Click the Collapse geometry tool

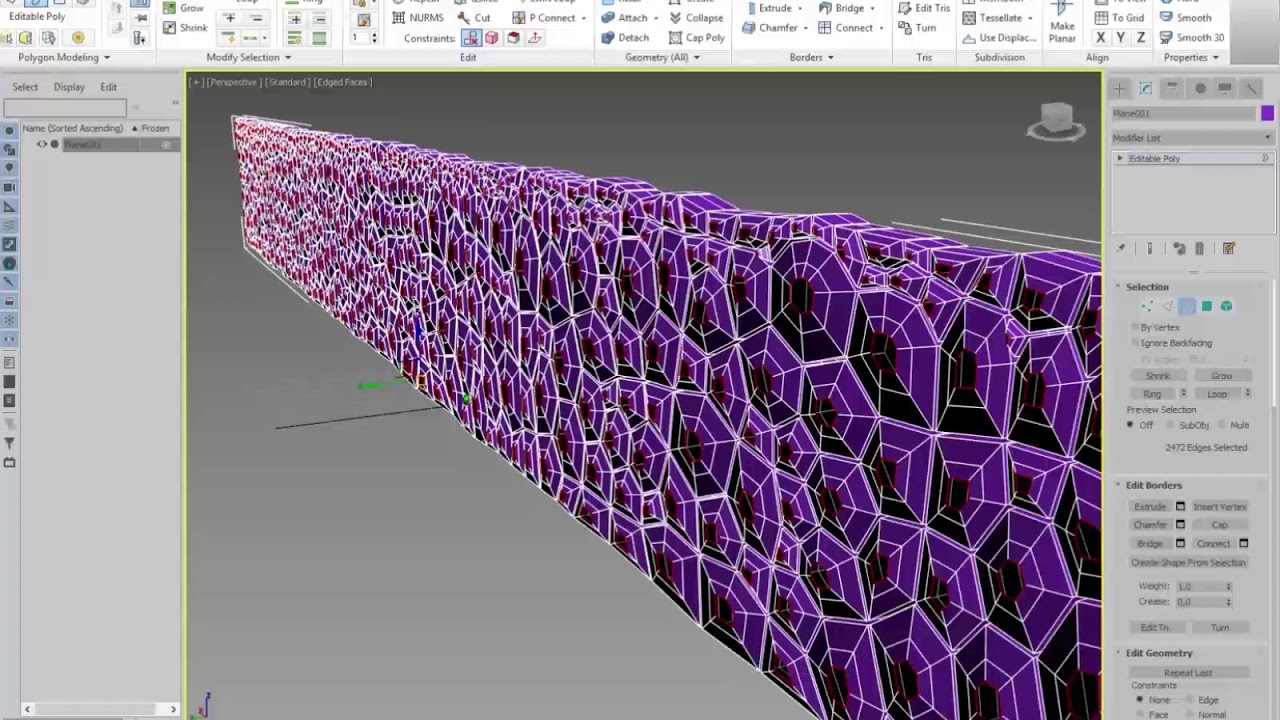point(696,18)
